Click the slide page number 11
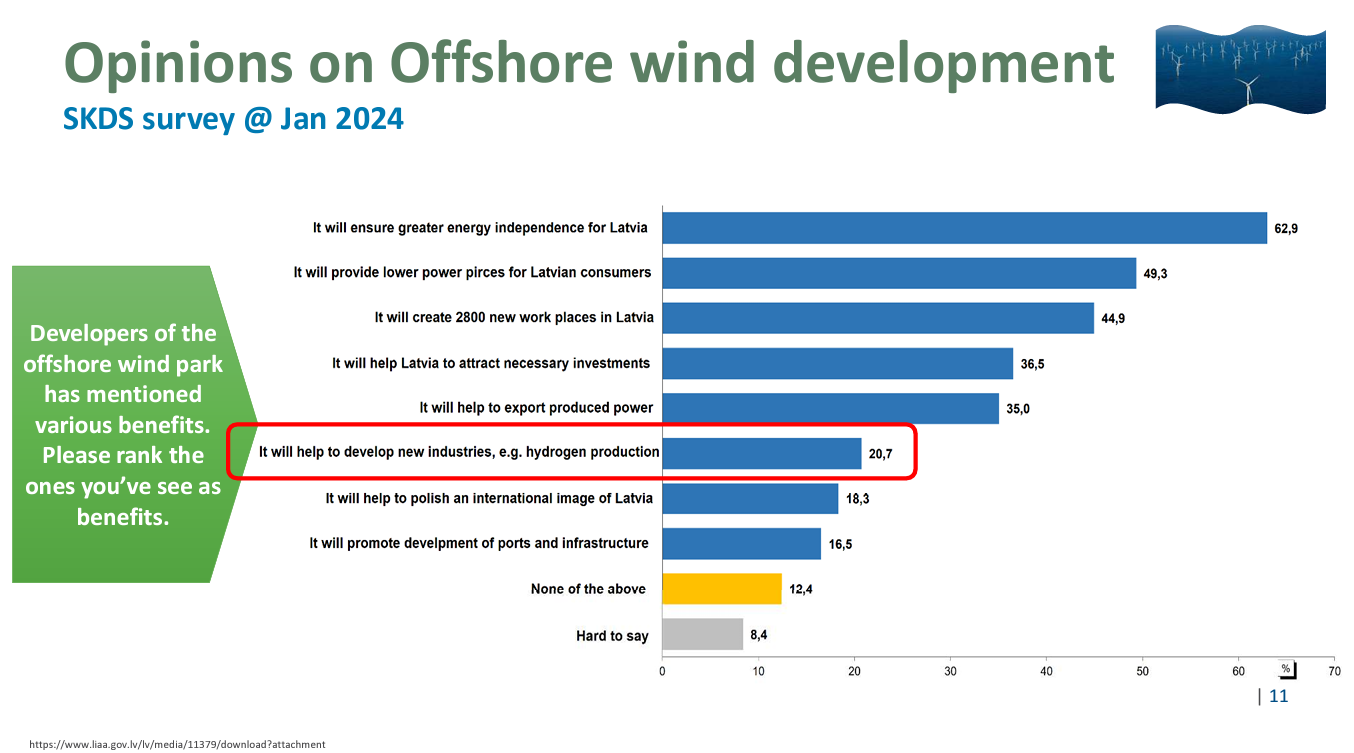 [1278, 696]
